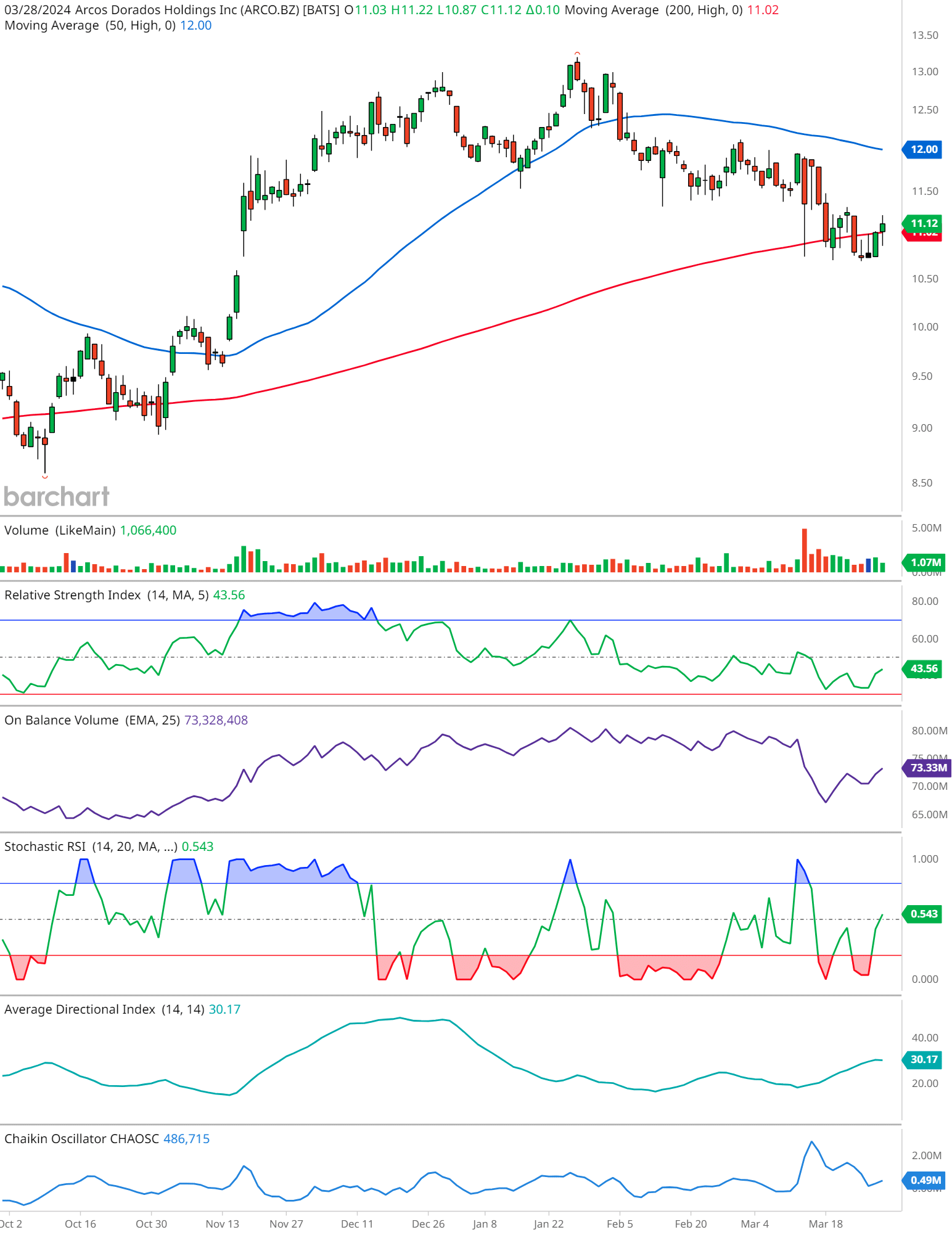Click the 80.00 RSI axis label
Viewport: 952px width, 1235px height.
[x=925, y=601]
